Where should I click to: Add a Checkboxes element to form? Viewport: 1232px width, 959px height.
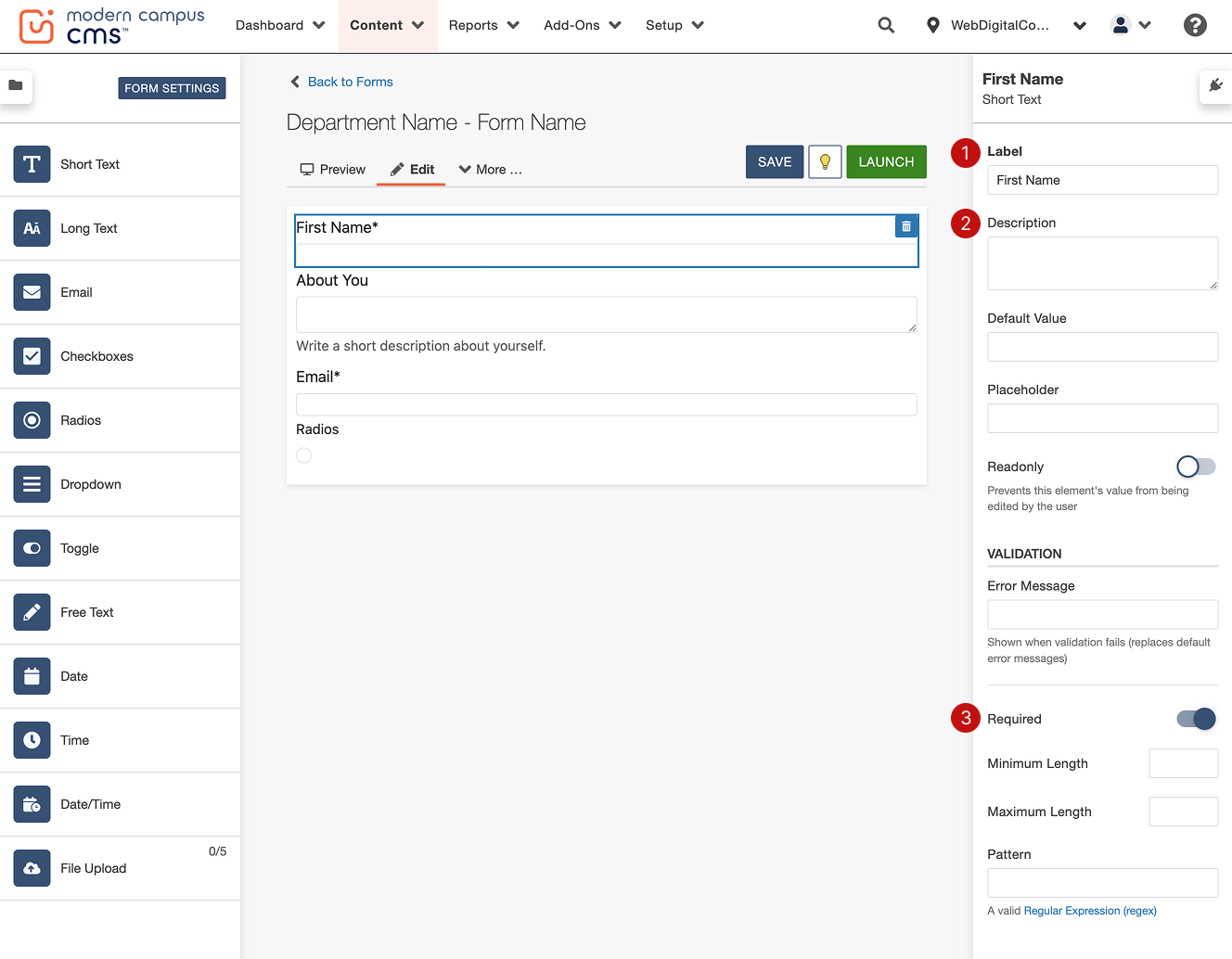tap(96, 356)
